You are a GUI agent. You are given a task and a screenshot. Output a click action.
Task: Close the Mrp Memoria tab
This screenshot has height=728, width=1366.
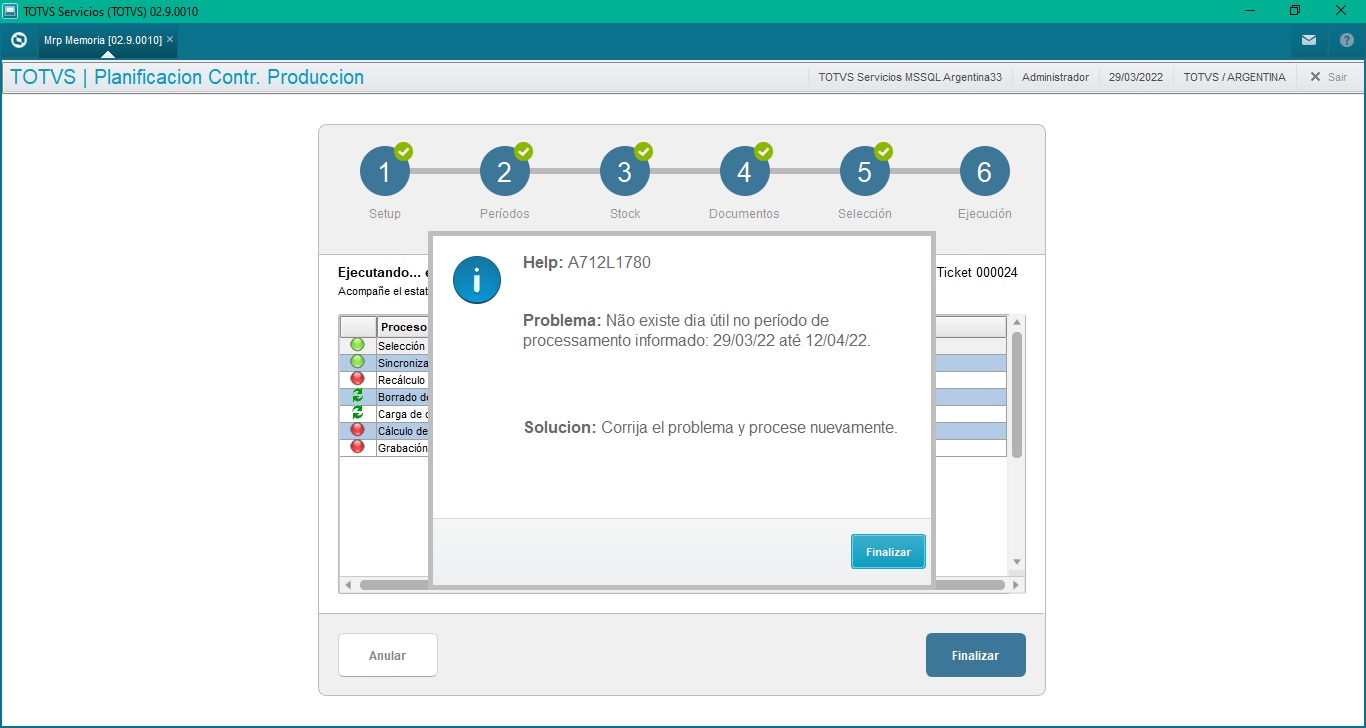click(170, 39)
